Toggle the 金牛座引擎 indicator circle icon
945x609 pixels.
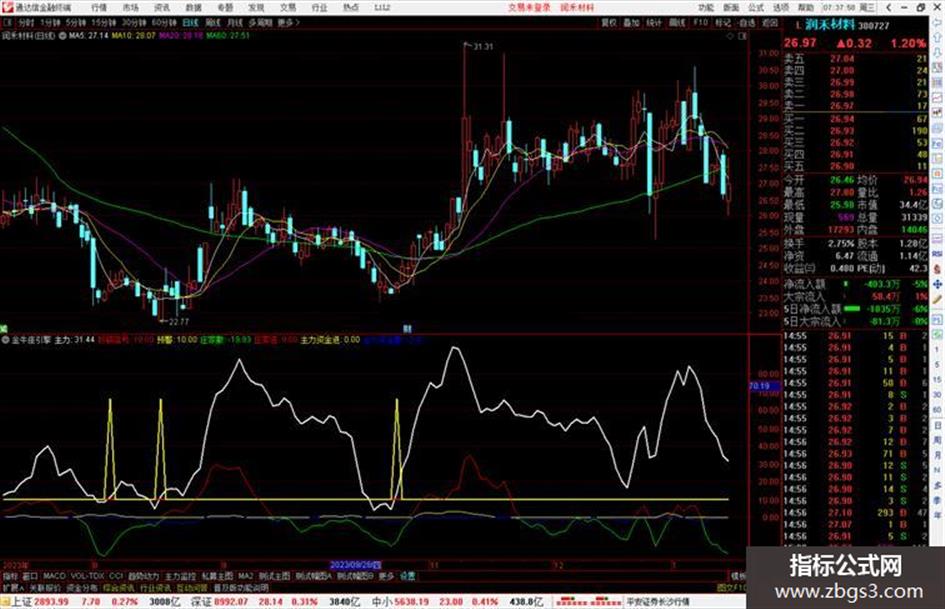(x=5, y=340)
